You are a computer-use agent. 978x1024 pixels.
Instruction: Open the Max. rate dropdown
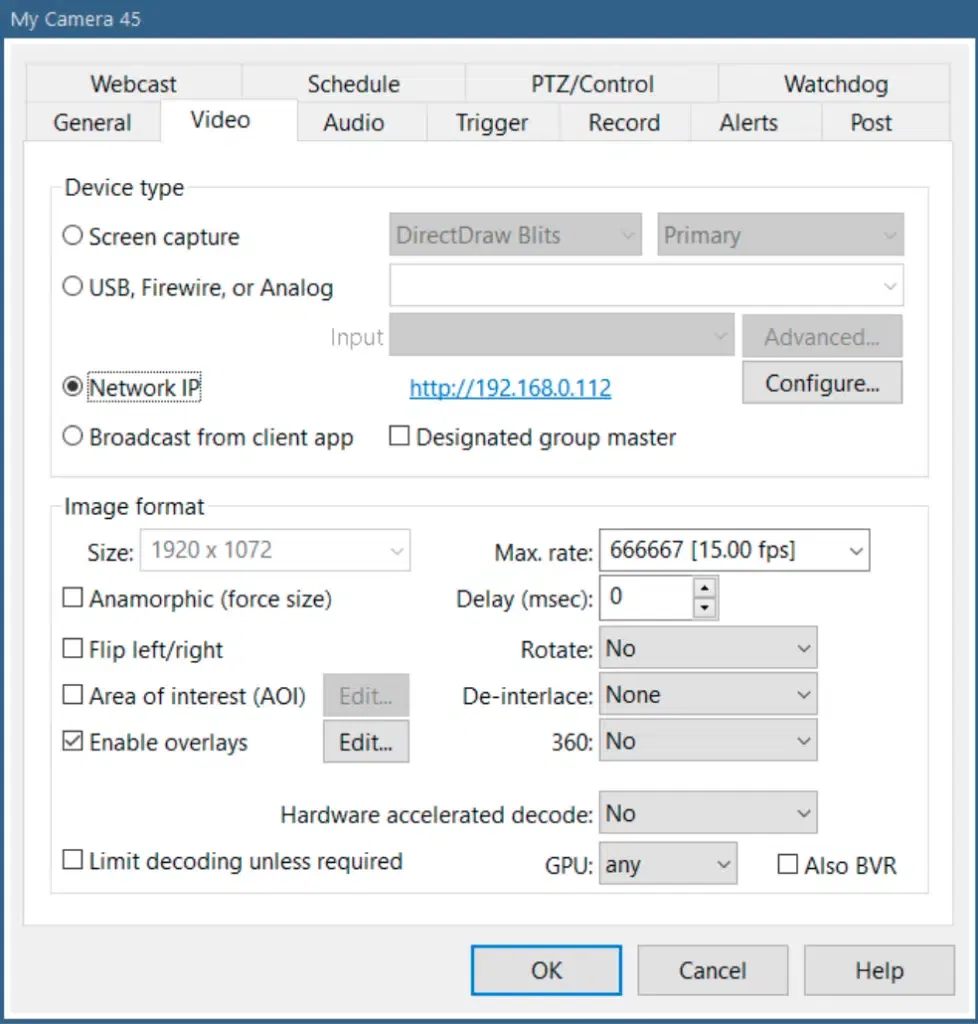734,550
